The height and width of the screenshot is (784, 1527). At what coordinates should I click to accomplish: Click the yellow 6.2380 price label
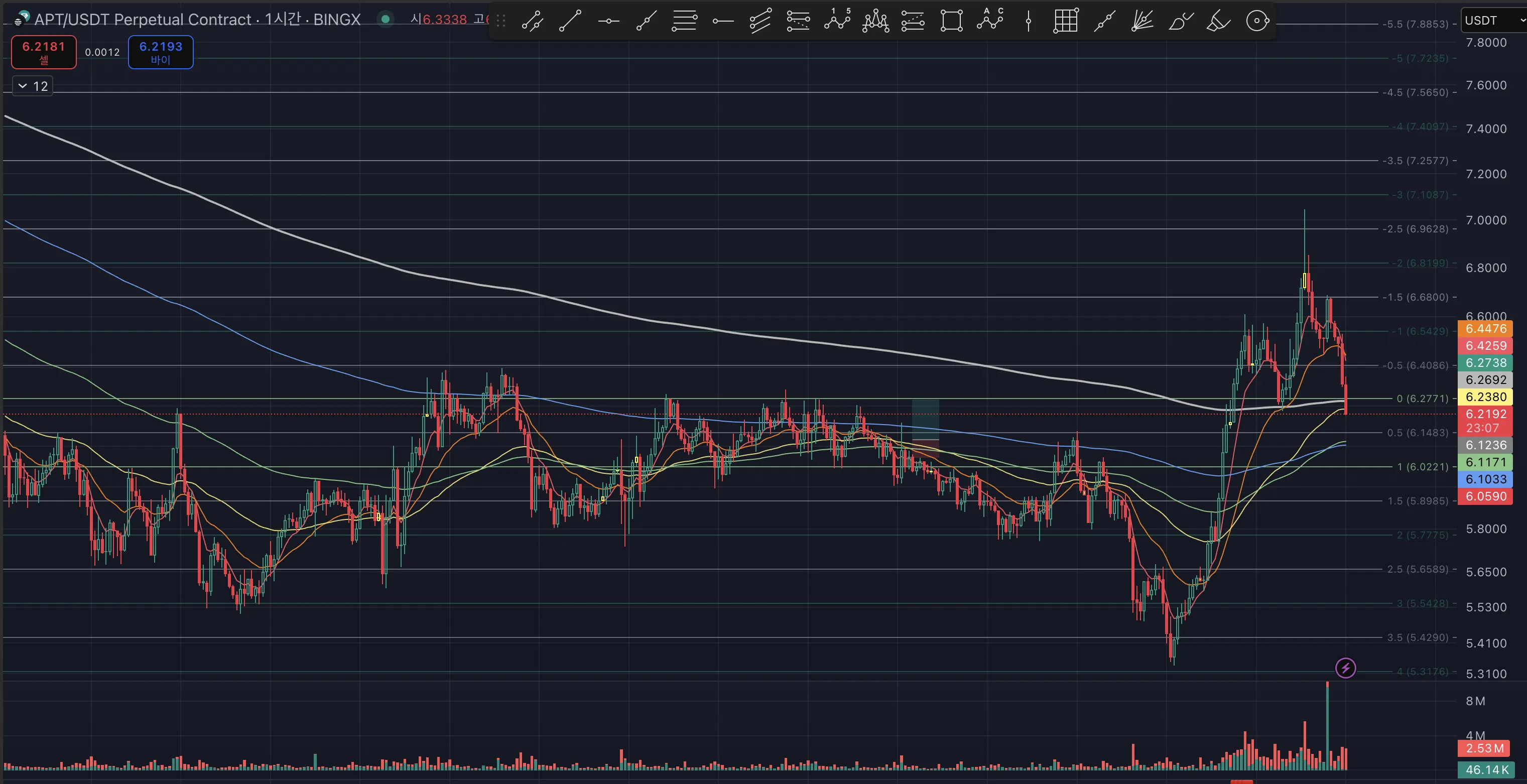(x=1485, y=397)
